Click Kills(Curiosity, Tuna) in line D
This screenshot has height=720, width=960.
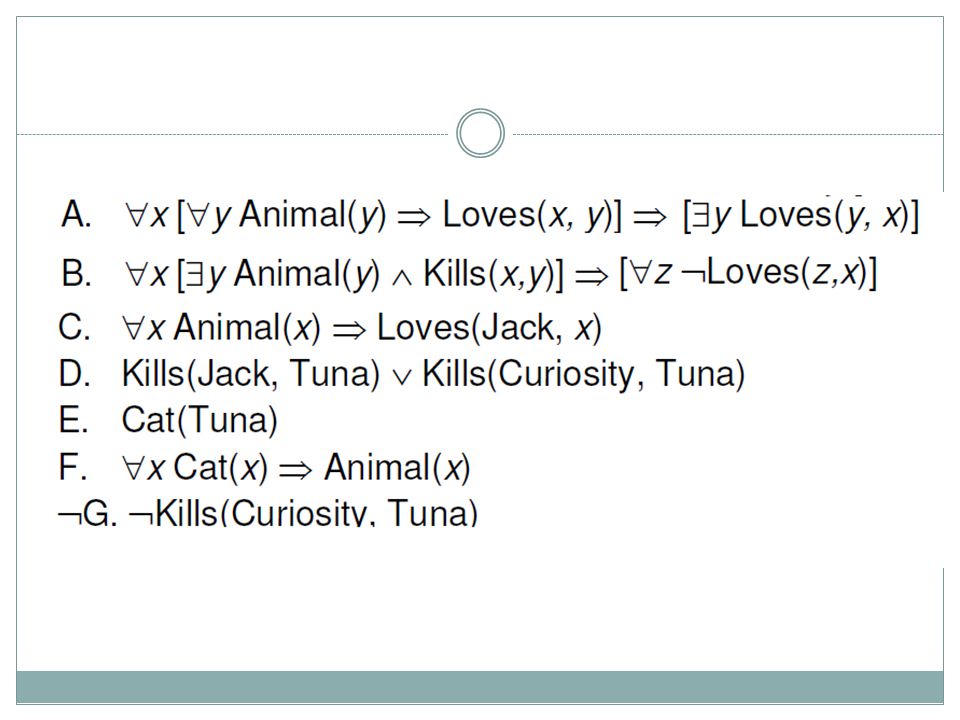[583, 373]
